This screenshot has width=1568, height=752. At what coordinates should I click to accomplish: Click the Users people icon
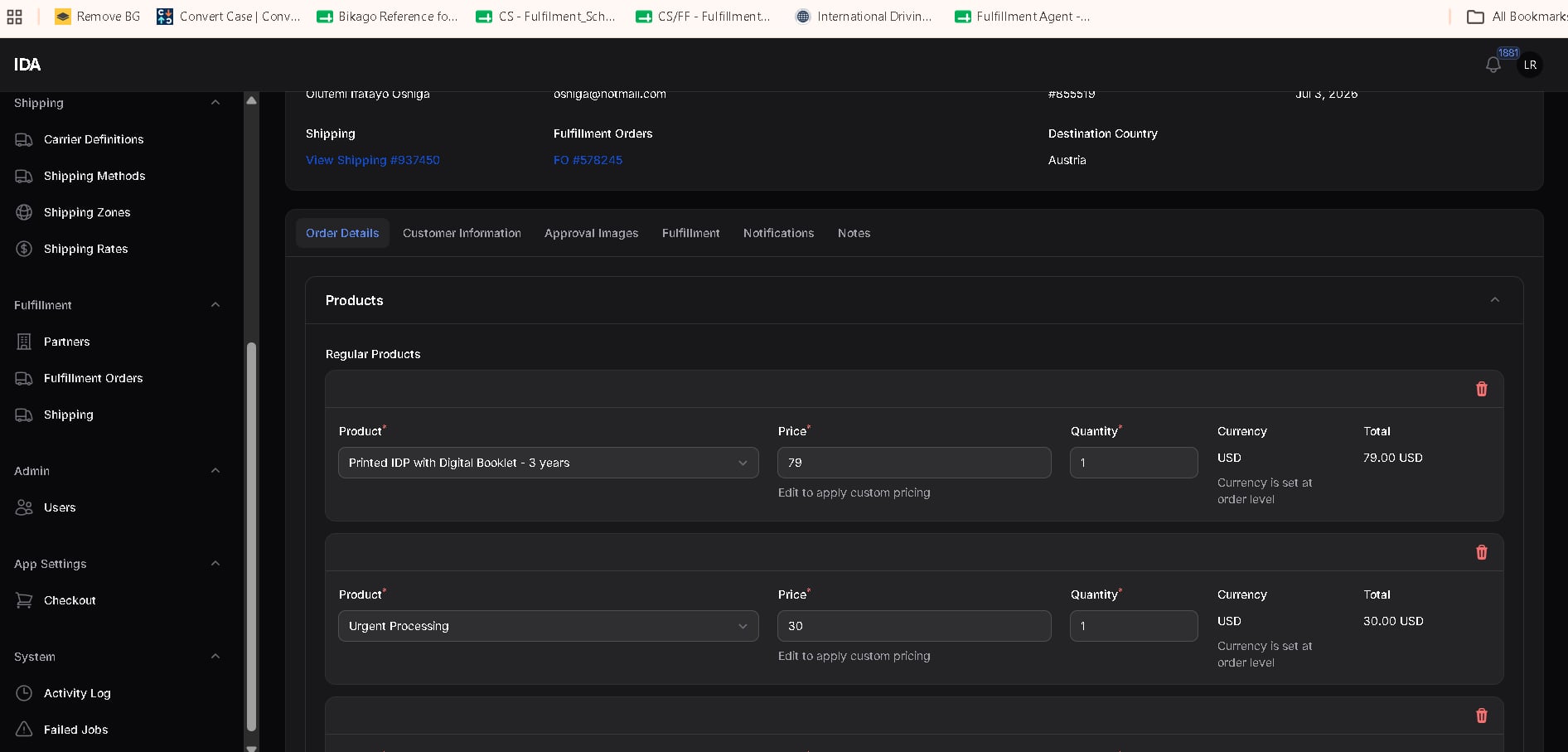pyautogui.click(x=24, y=507)
